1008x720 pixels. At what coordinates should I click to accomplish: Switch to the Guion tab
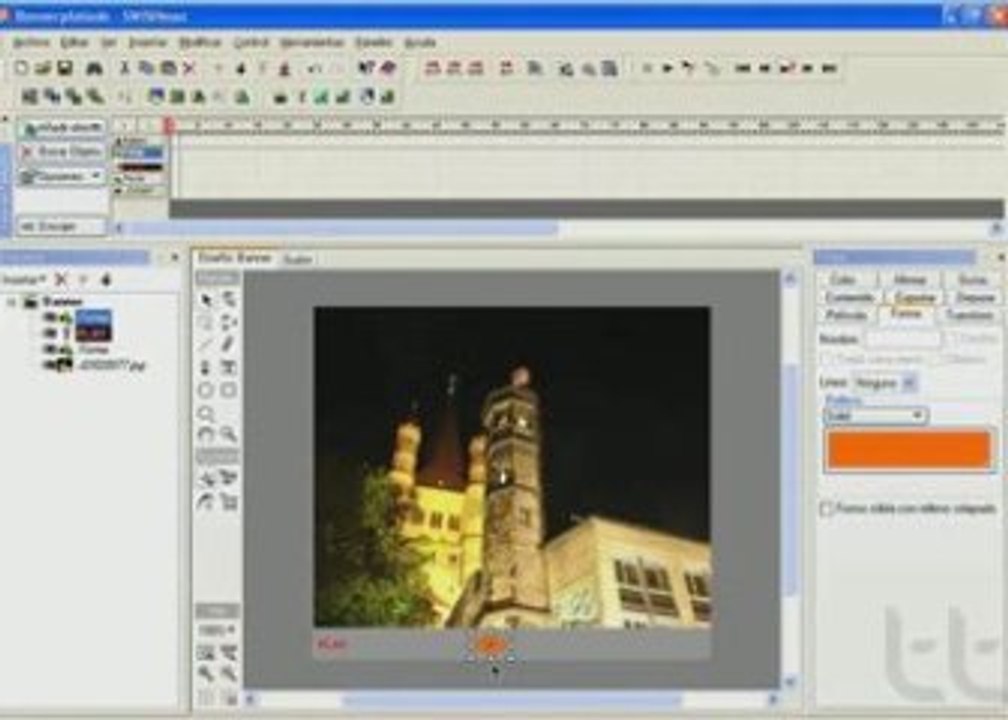pyautogui.click(x=298, y=259)
